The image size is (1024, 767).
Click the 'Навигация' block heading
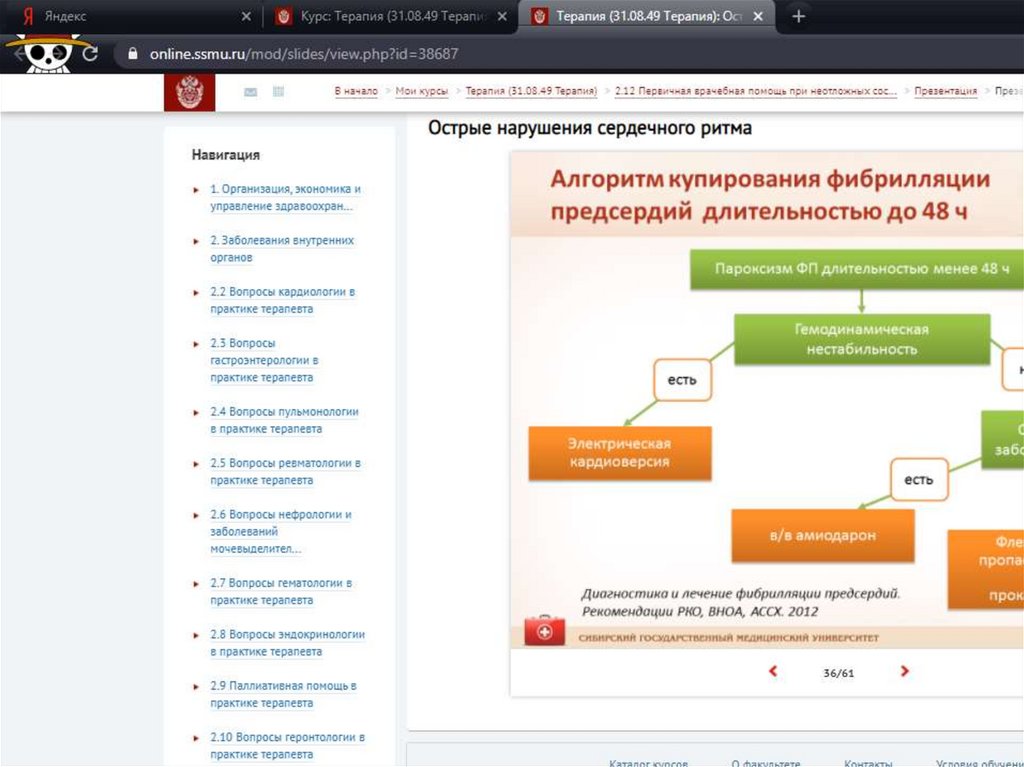pyautogui.click(x=225, y=155)
